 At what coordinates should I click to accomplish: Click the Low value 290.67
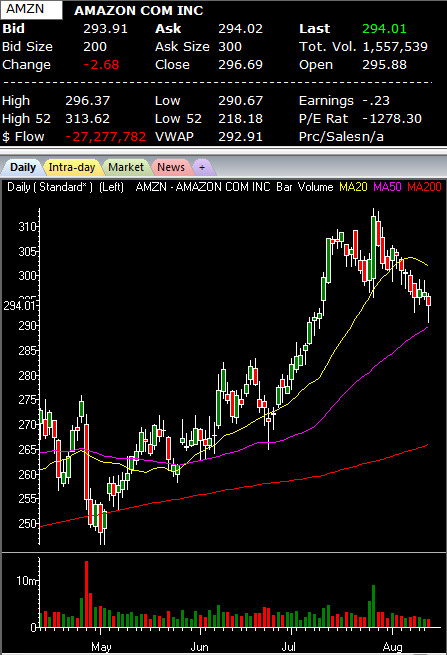coord(240,101)
